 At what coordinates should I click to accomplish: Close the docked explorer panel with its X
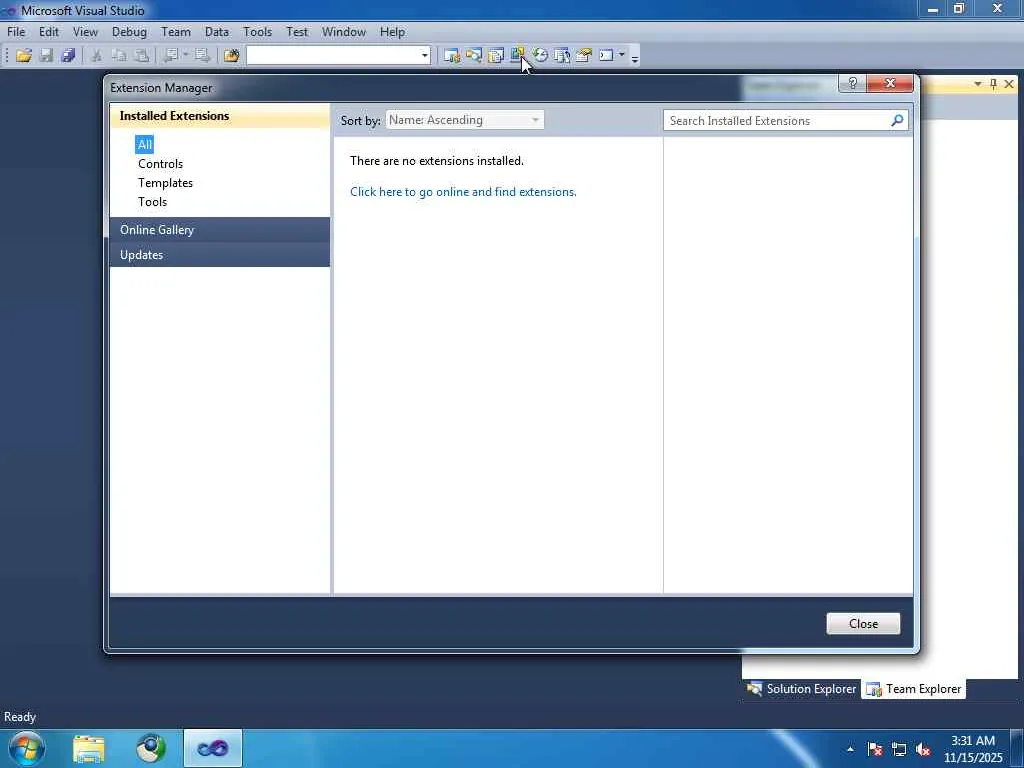(x=1009, y=84)
